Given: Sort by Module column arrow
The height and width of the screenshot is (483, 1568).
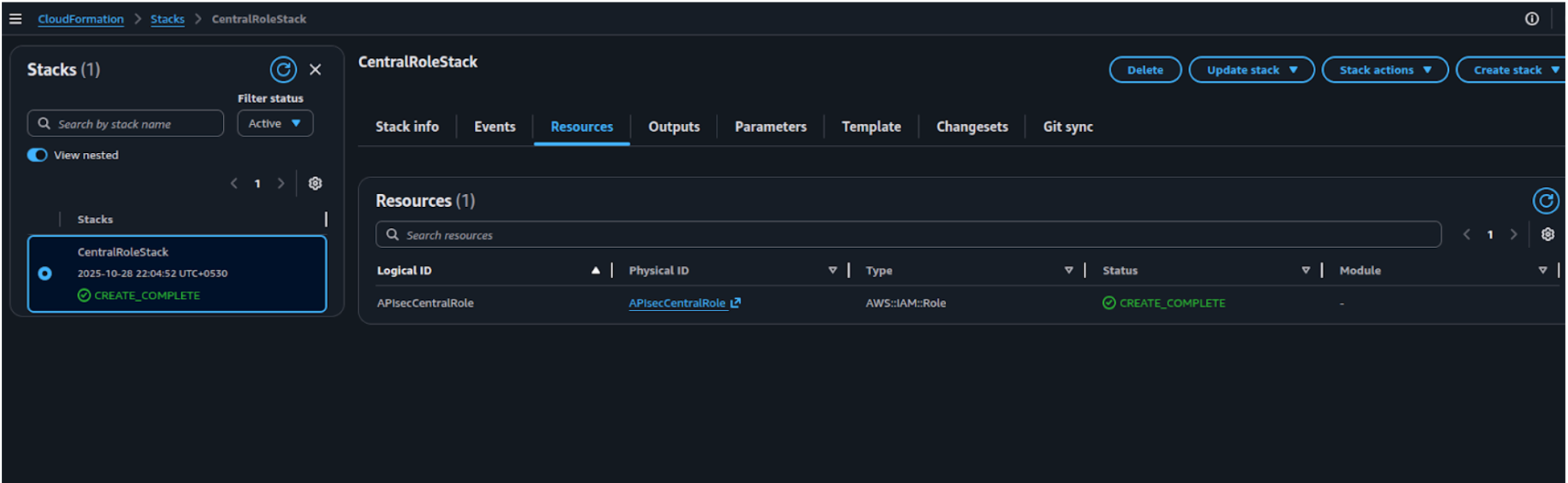Looking at the screenshot, I should (x=1542, y=270).
